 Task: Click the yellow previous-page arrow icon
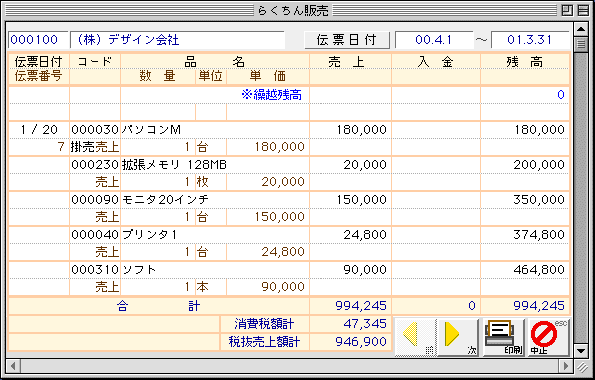pos(416,336)
